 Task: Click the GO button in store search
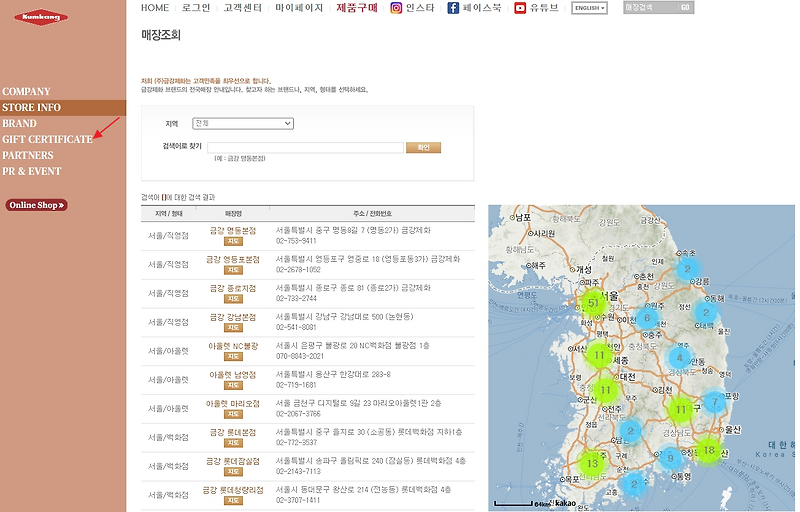click(685, 8)
